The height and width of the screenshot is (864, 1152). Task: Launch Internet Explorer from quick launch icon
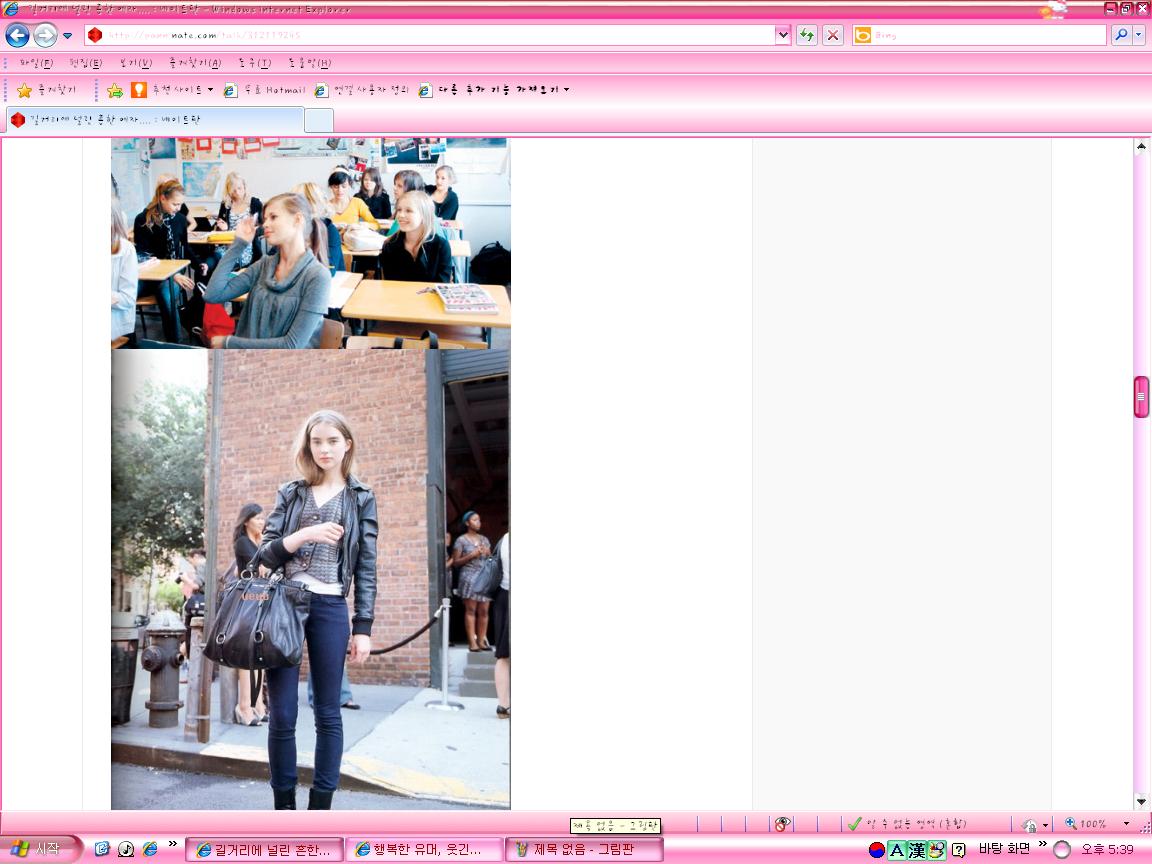click(150, 849)
